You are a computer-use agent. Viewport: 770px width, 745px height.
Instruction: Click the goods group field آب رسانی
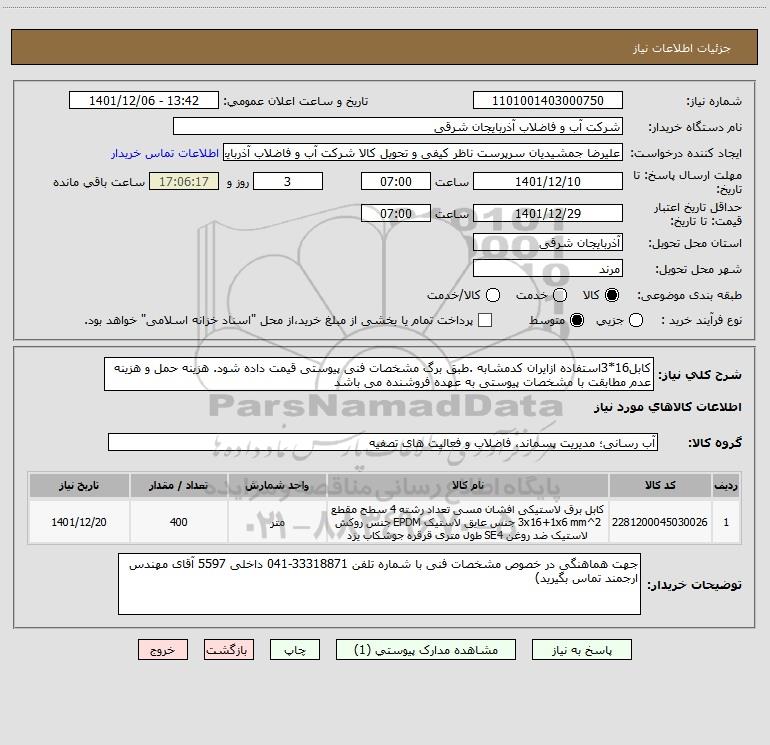click(383, 442)
